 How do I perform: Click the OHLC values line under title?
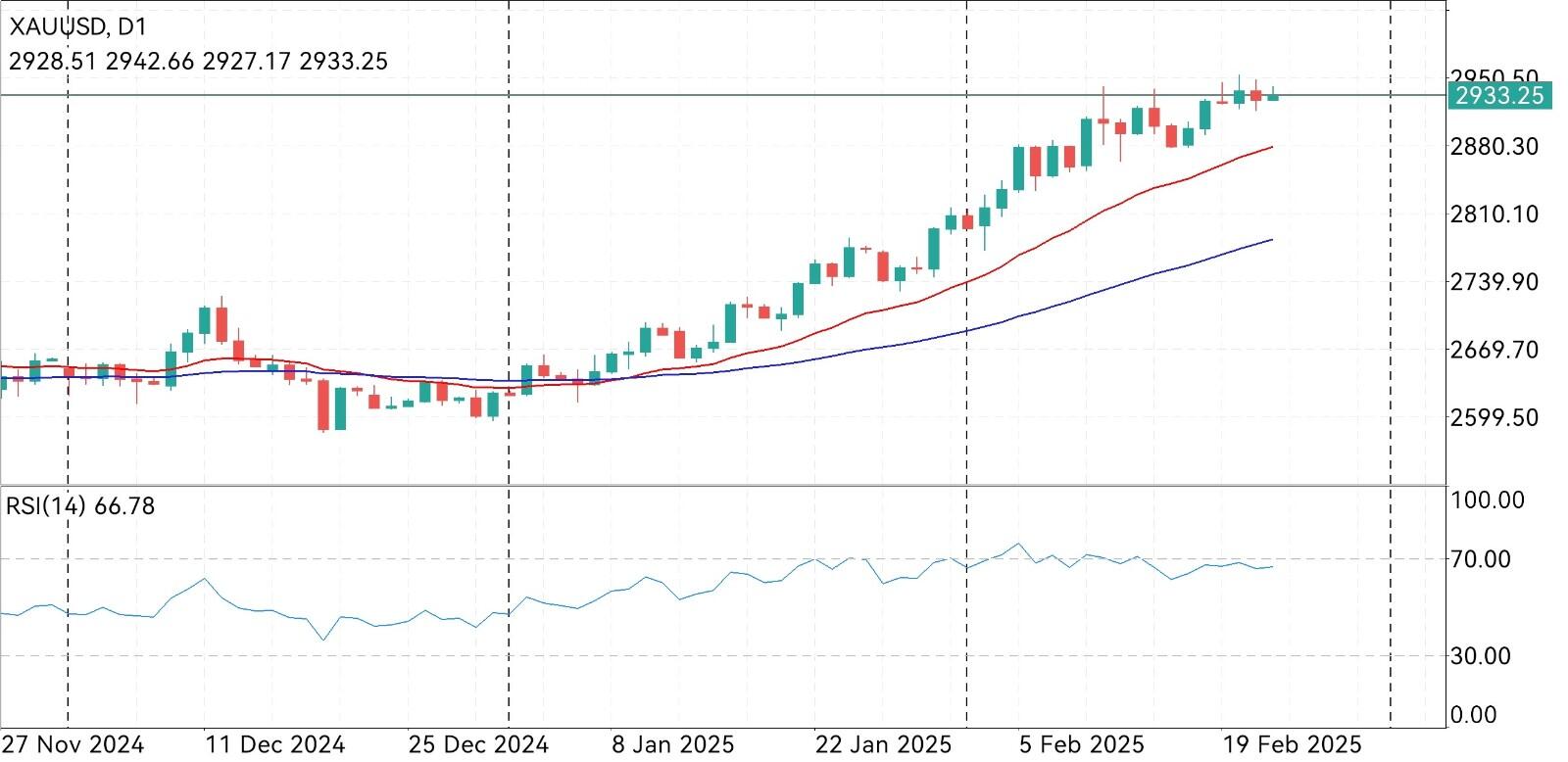point(198,61)
